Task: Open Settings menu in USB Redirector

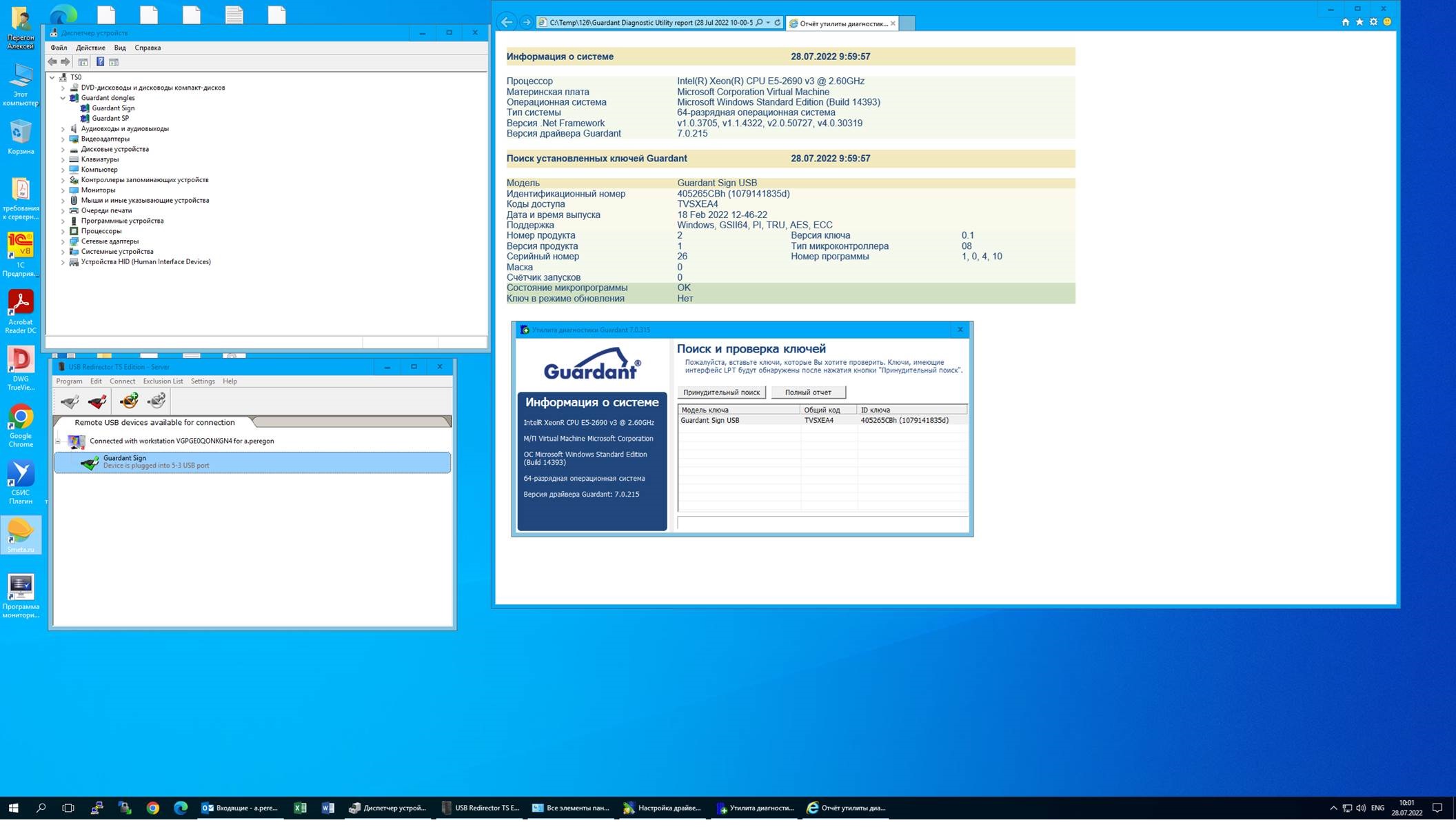Action: click(203, 381)
